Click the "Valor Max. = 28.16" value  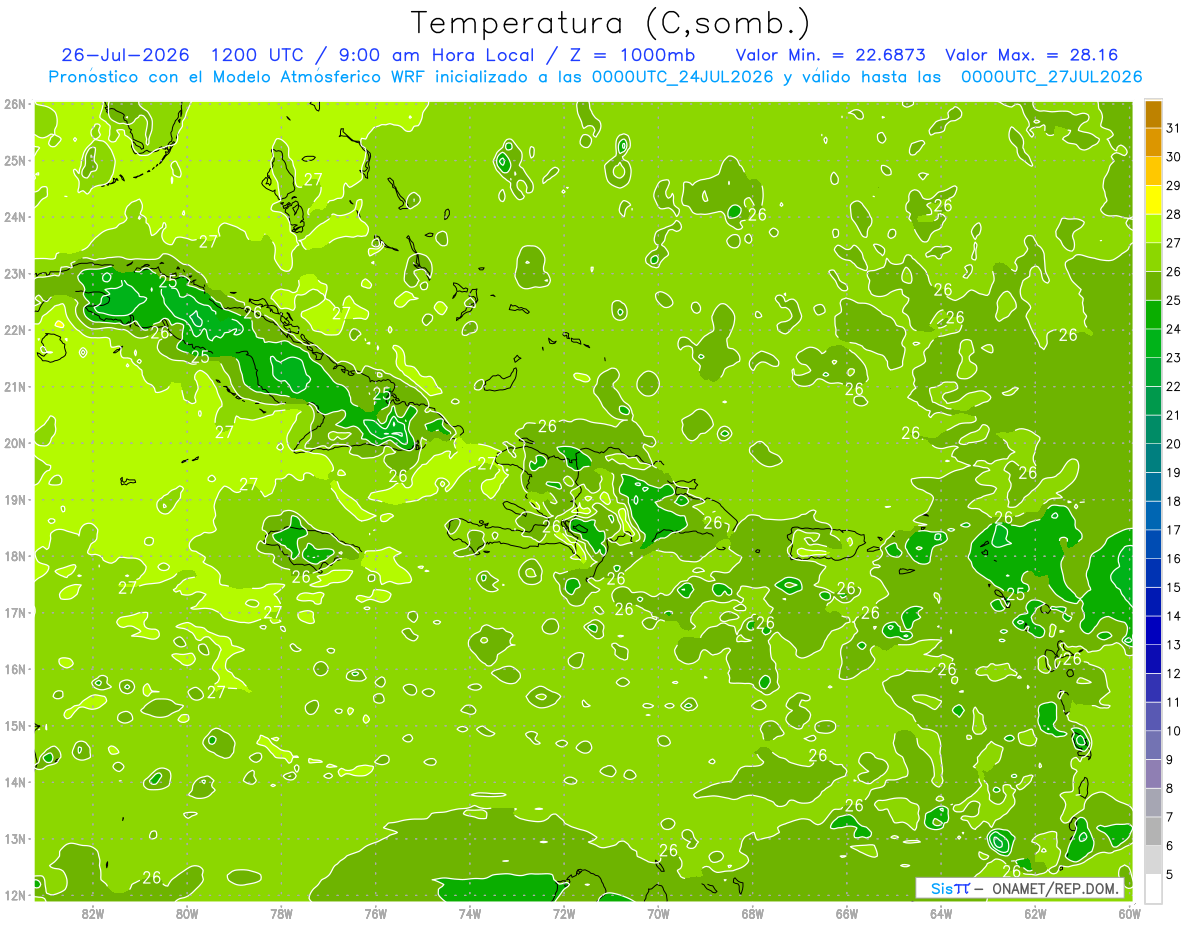[1031, 55]
